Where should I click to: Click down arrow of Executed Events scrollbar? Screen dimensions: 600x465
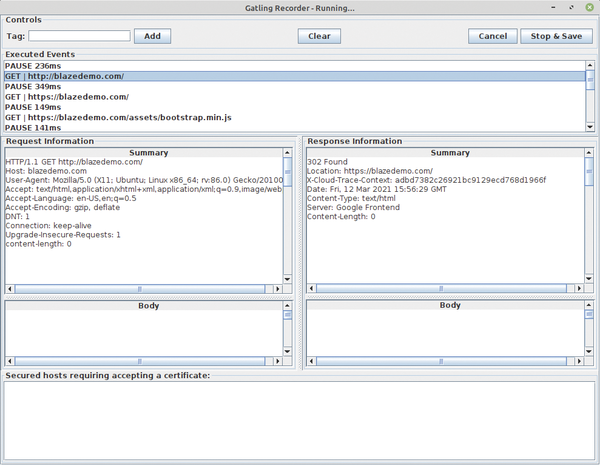coord(590,127)
